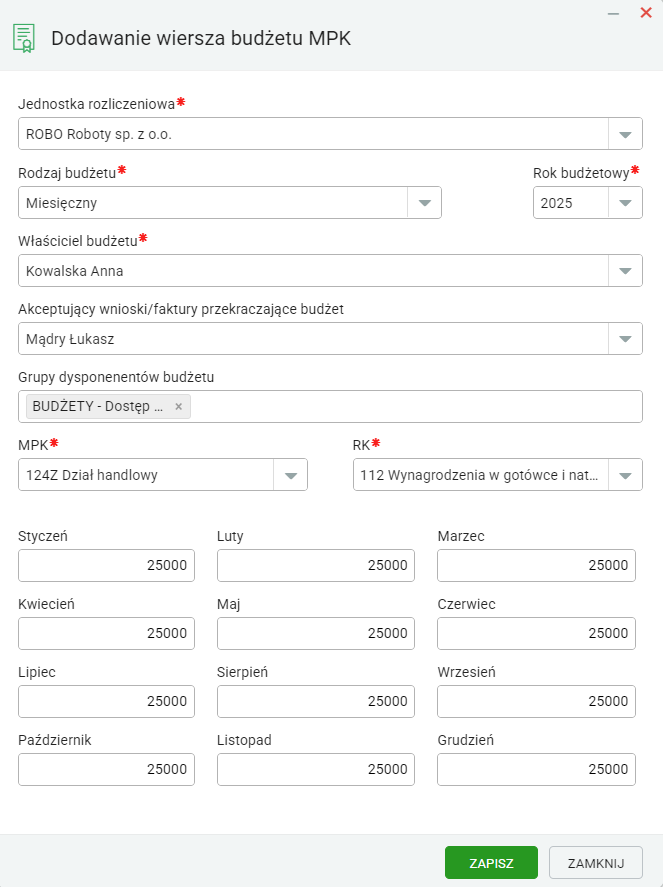Open Akceptujący wnioski dropdown arrow
This screenshot has width=663, height=887.
coord(625,339)
